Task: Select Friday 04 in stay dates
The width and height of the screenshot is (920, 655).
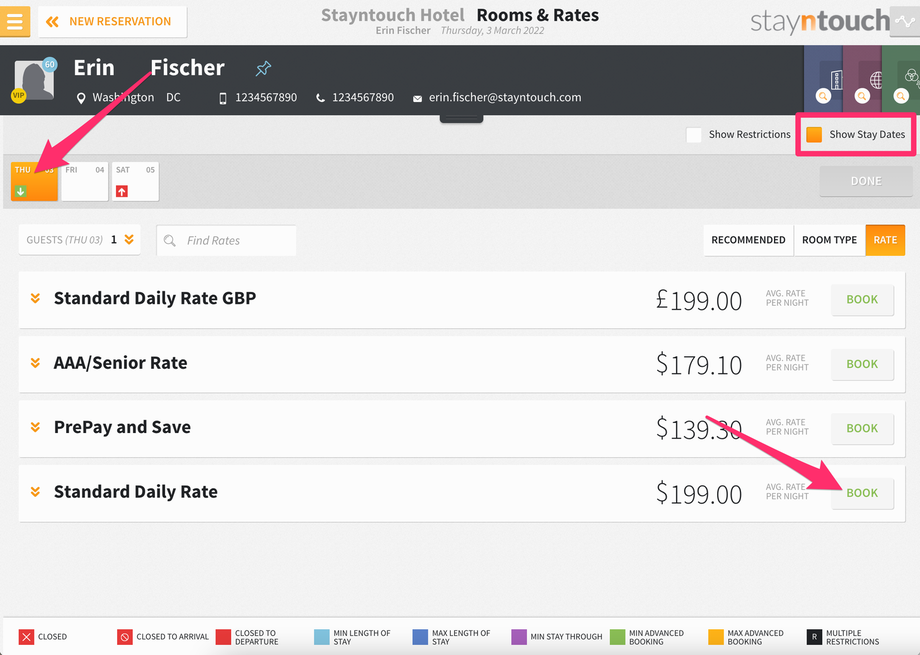Action: tap(84, 182)
